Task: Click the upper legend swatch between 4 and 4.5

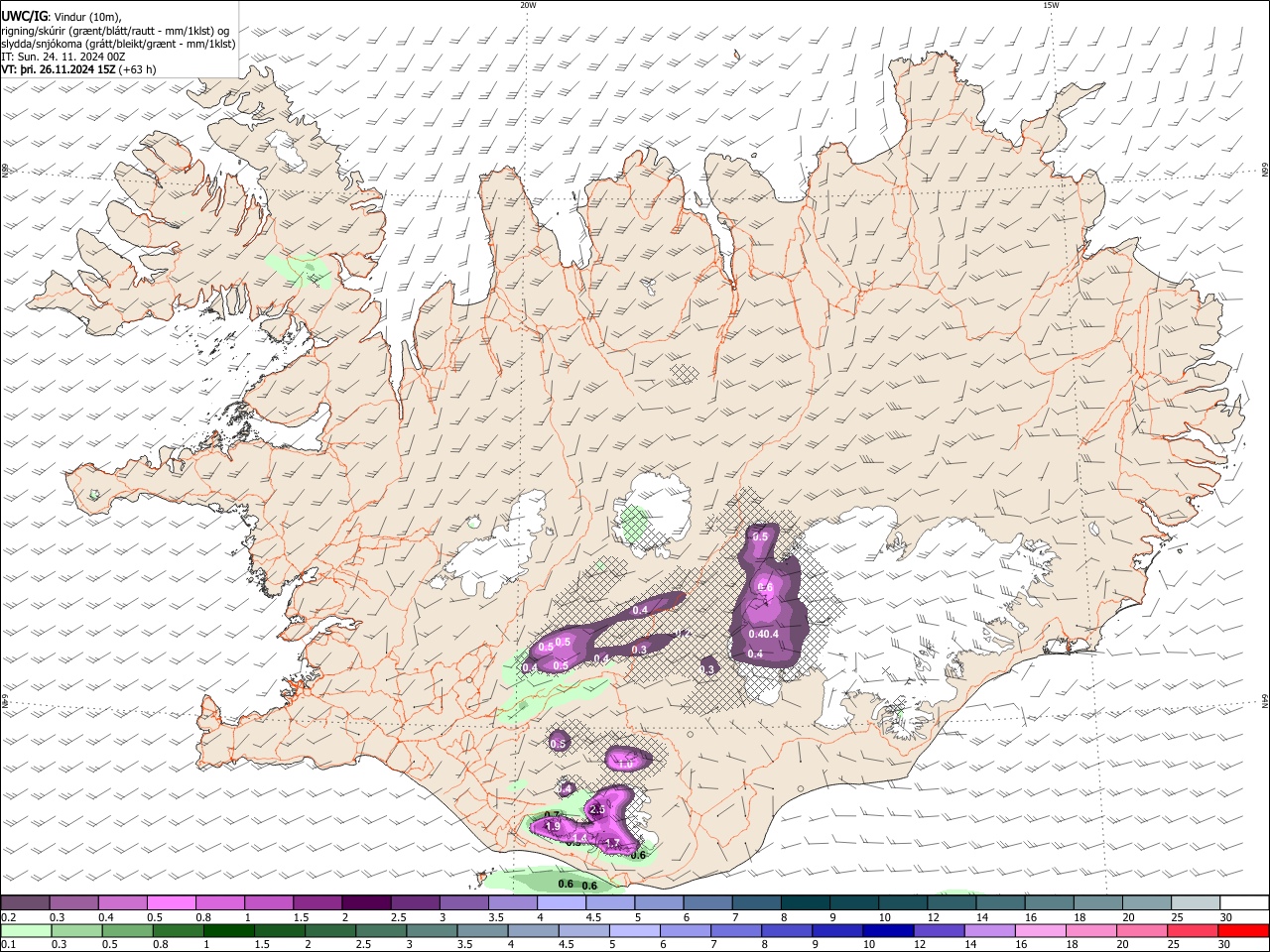Action: point(562,902)
